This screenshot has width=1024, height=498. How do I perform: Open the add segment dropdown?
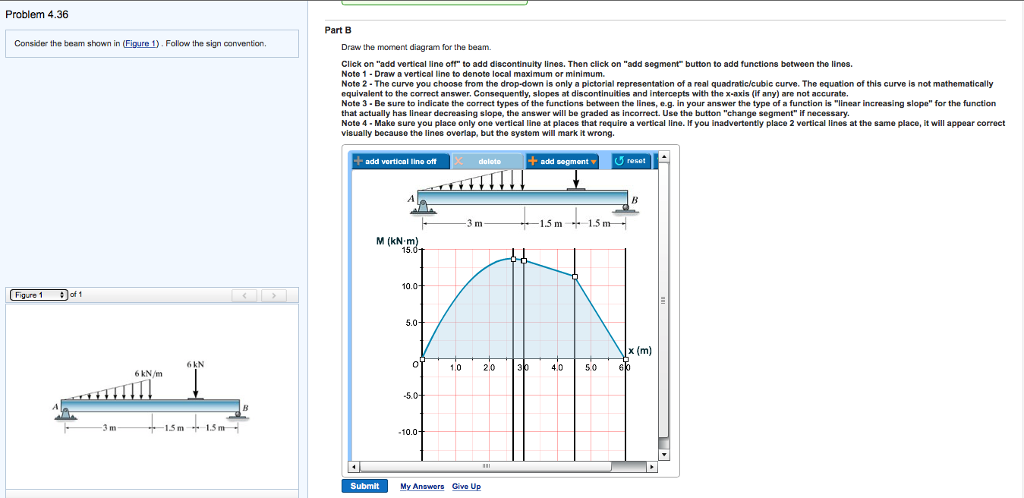562,161
